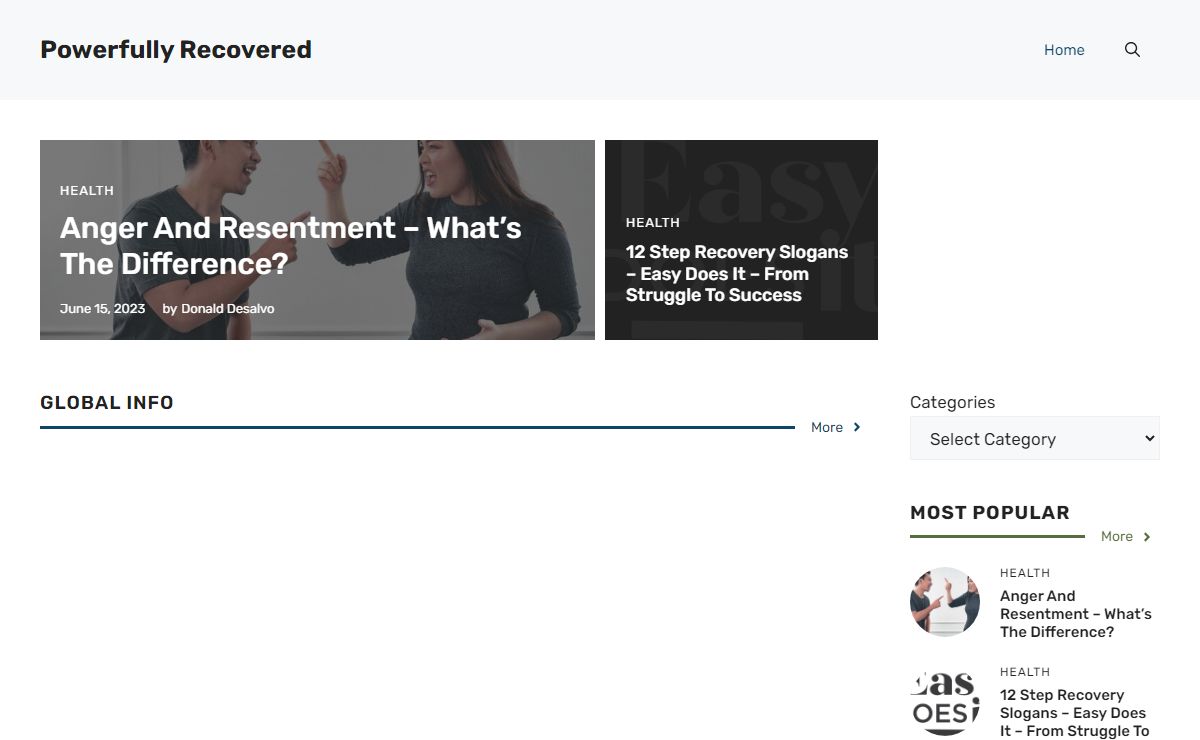The image size is (1200, 740).
Task: Open the round Anger And Resentment sidebar thumbnail
Action: pyautogui.click(x=945, y=602)
